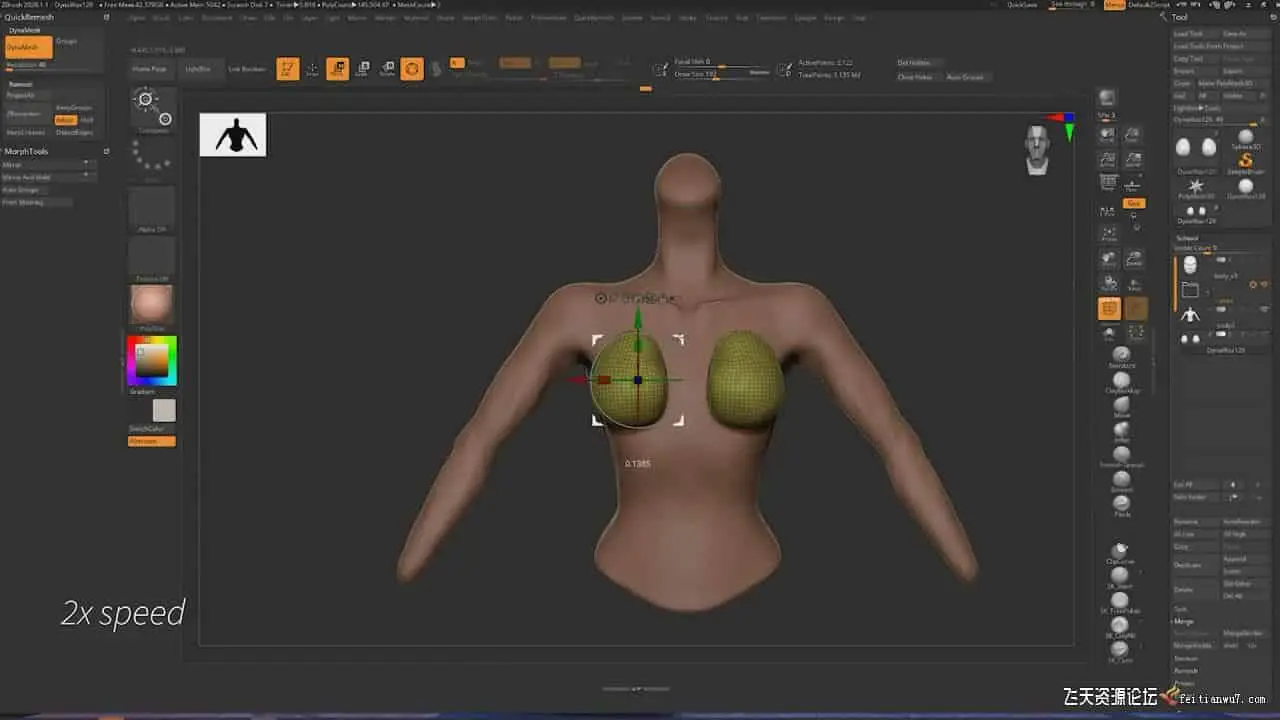The width and height of the screenshot is (1280, 720).
Task: Open the current brush thumbnail picker
Action: 153,110
